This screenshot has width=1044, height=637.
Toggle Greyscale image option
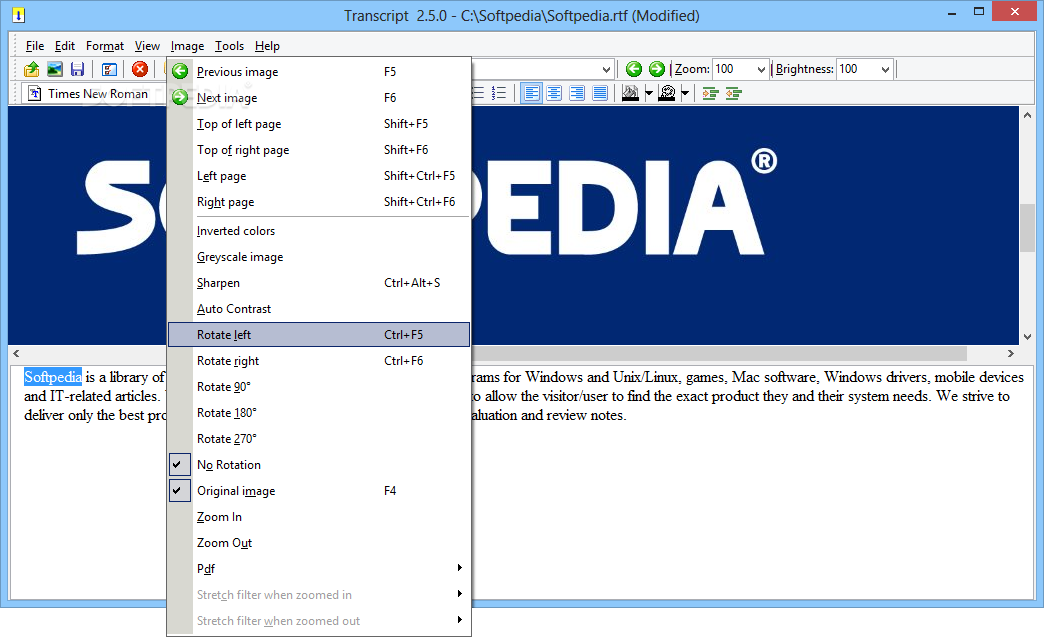319,257
